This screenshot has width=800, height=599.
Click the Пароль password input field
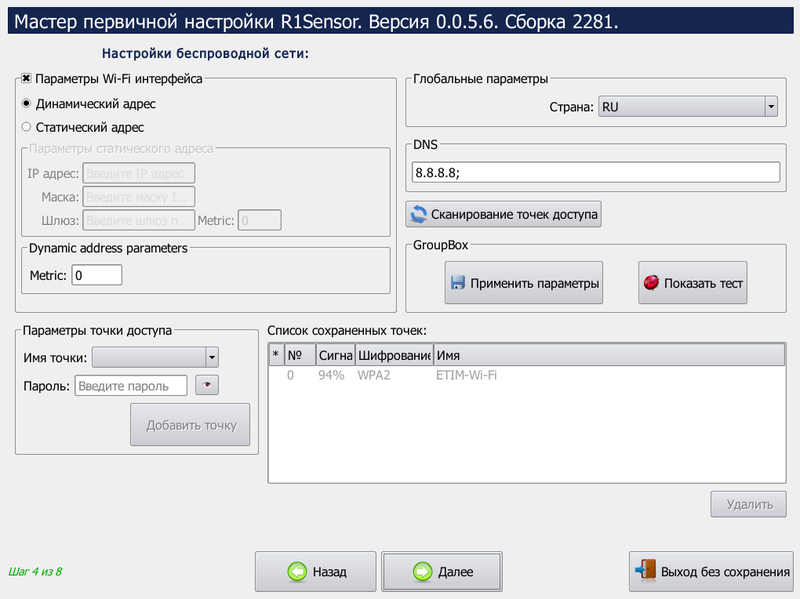131,386
